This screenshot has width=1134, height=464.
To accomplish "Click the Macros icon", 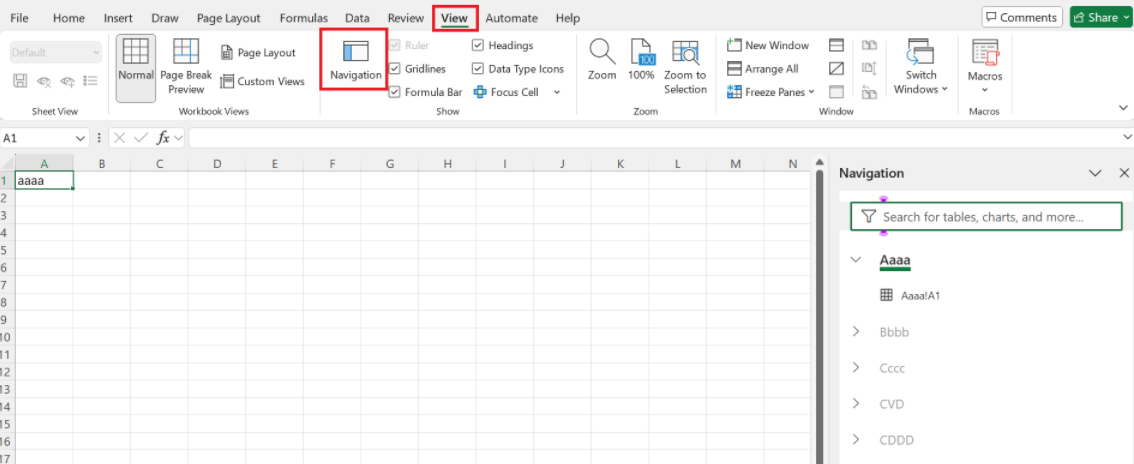I will [x=985, y=54].
